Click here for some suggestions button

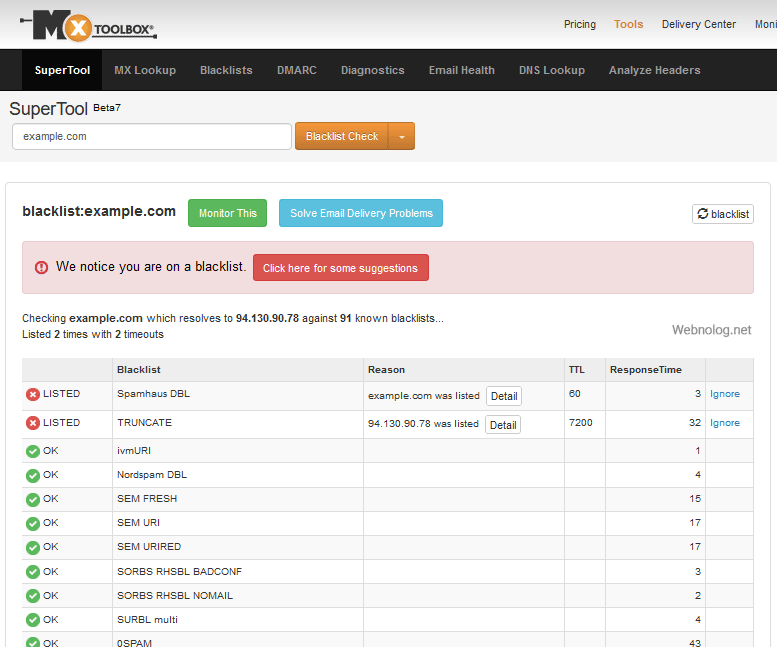coord(340,268)
